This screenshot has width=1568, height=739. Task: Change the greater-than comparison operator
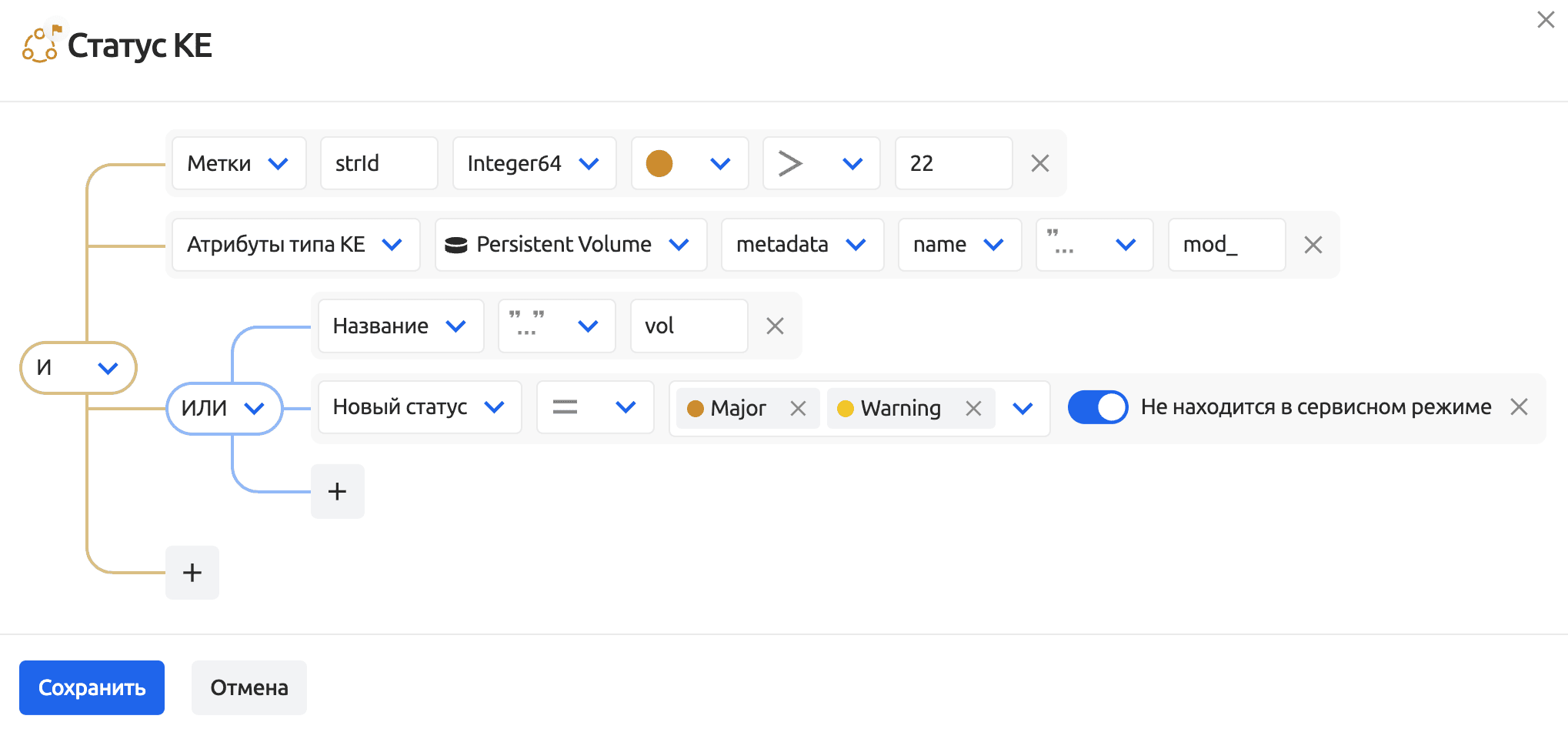[820, 163]
